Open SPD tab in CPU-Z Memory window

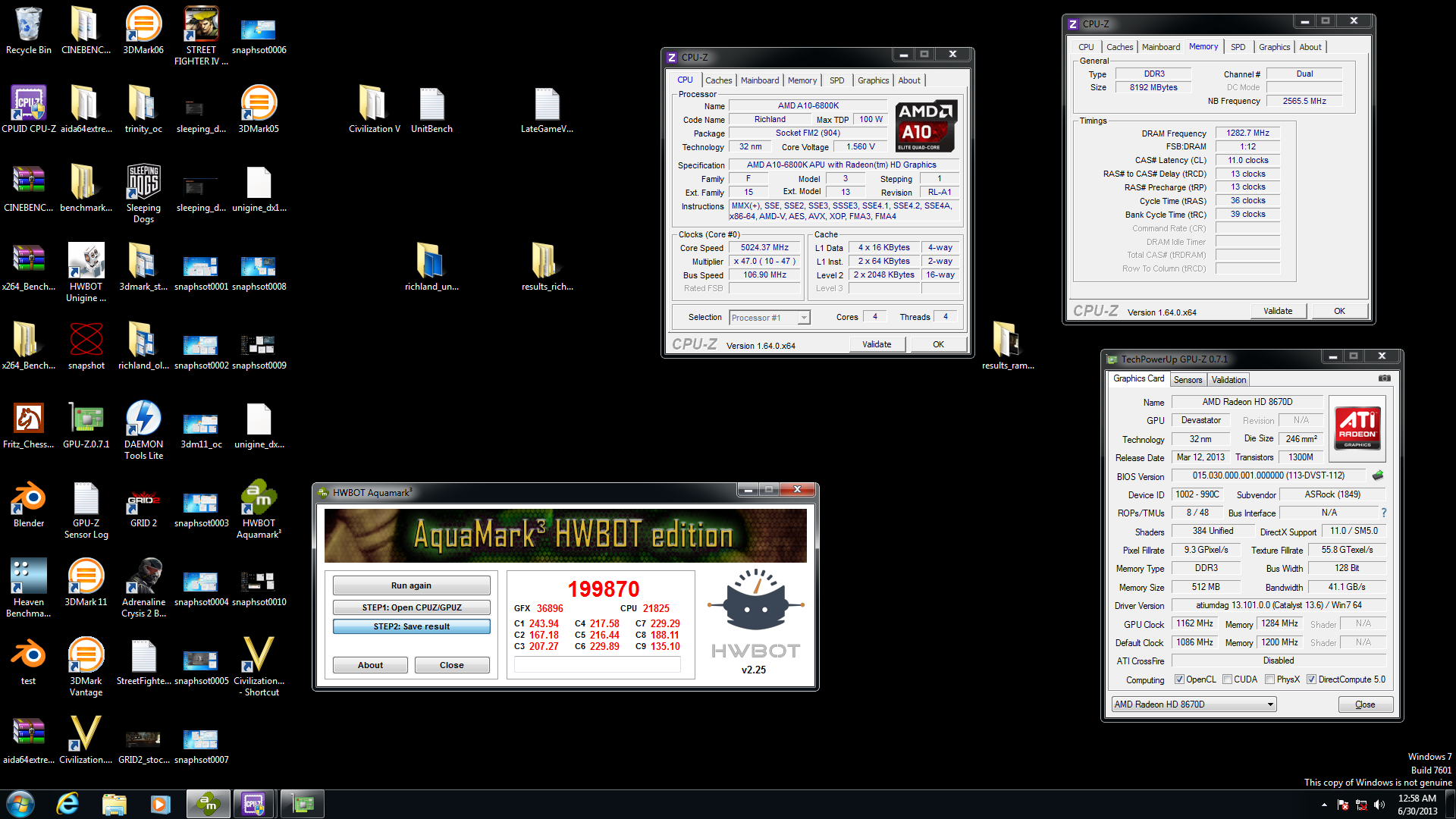point(1238,47)
